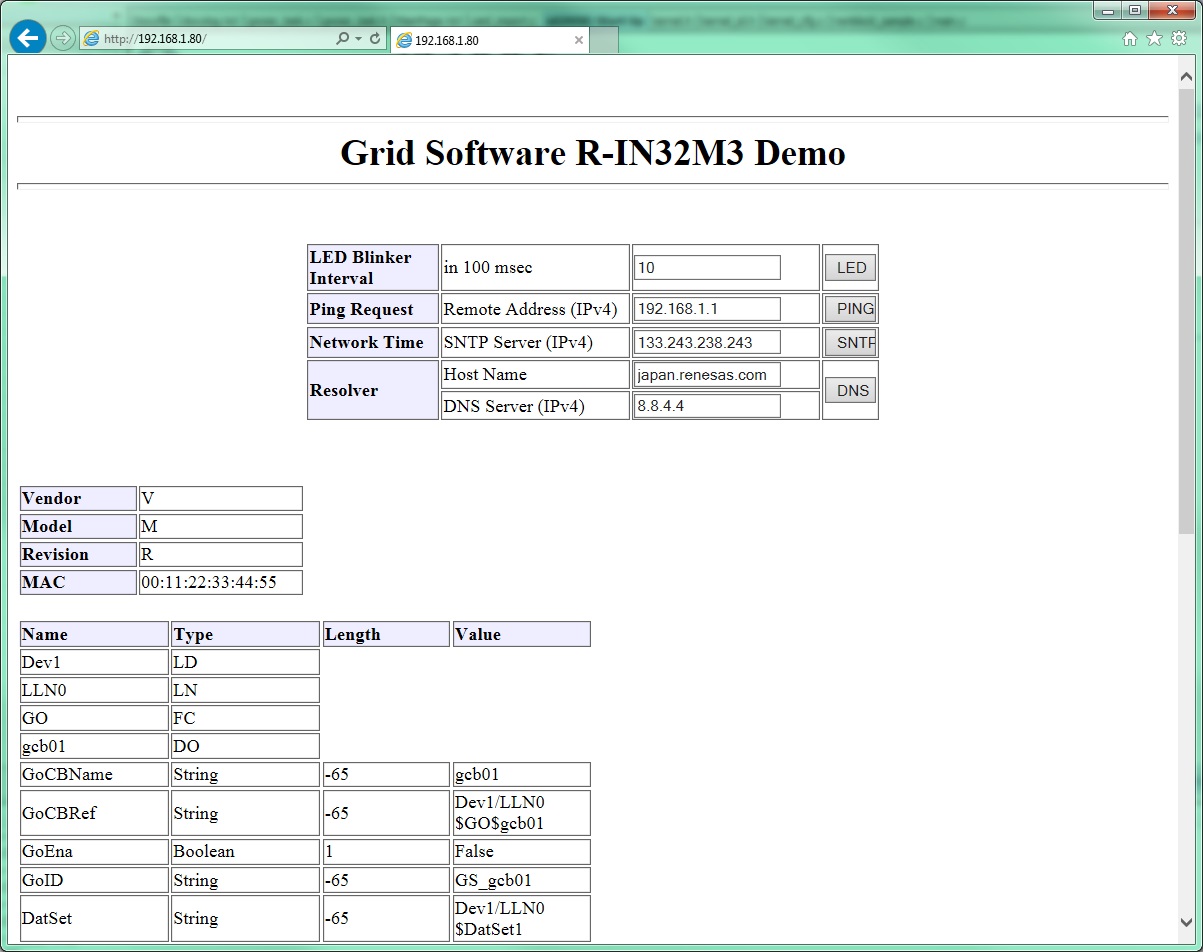Click the "Name" column header

point(94,634)
